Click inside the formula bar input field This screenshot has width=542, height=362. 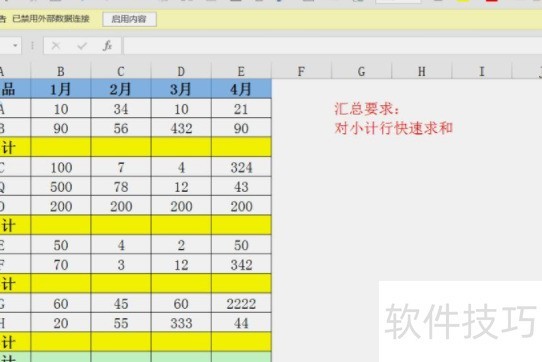click(333, 46)
